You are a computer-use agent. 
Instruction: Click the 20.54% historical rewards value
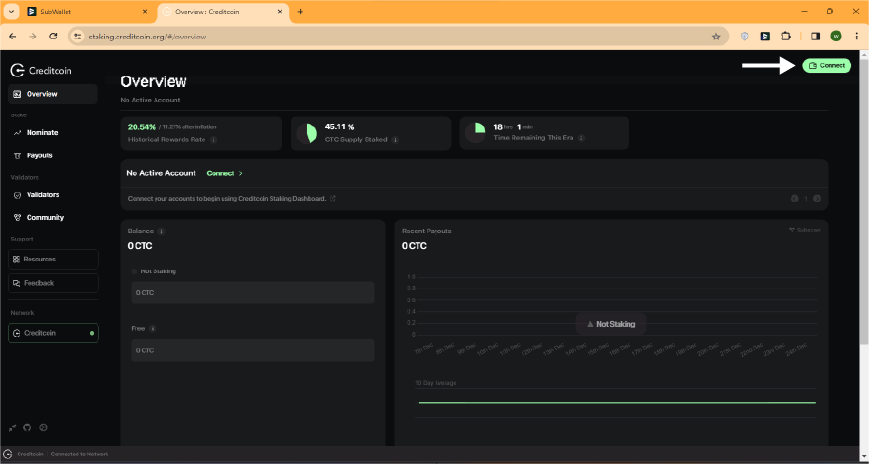pos(142,127)
